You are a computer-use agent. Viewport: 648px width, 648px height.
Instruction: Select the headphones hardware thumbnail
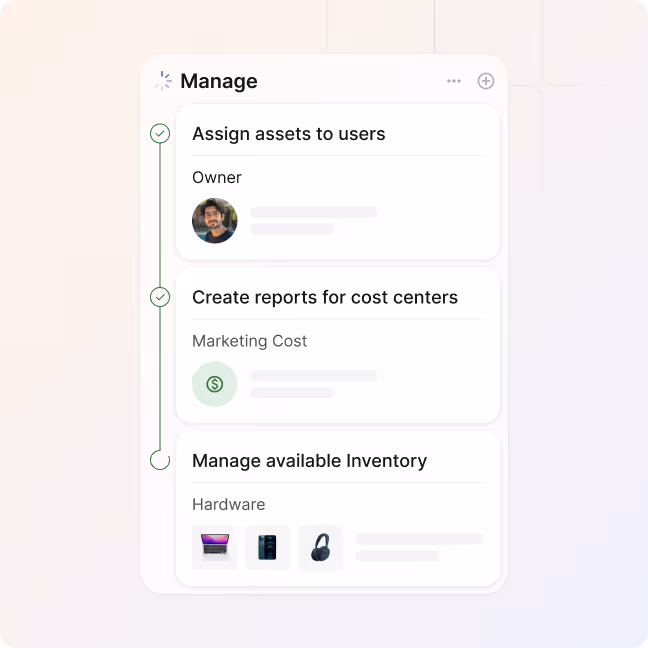(321, 548)
